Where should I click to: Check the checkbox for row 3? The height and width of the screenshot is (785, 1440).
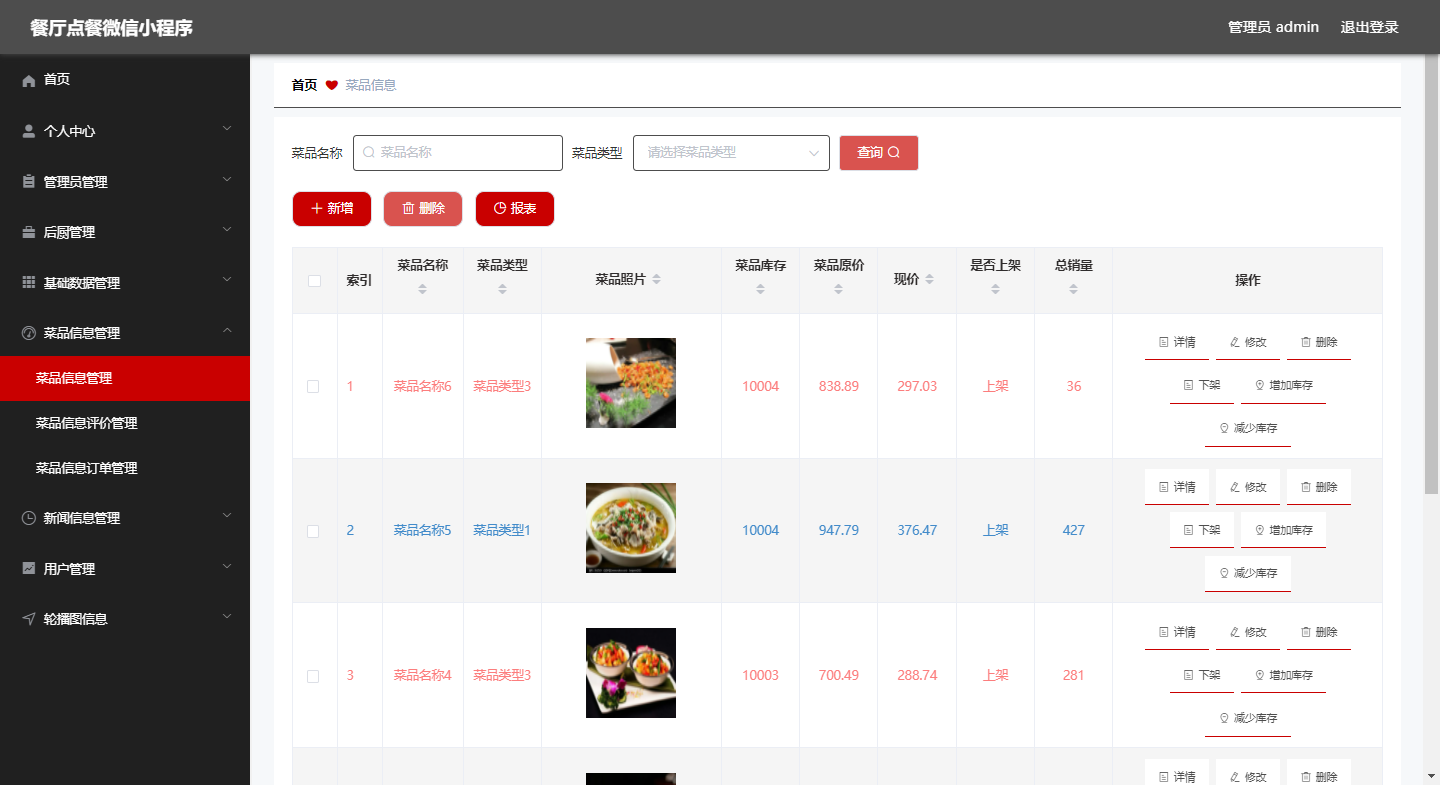click(313, 676)
